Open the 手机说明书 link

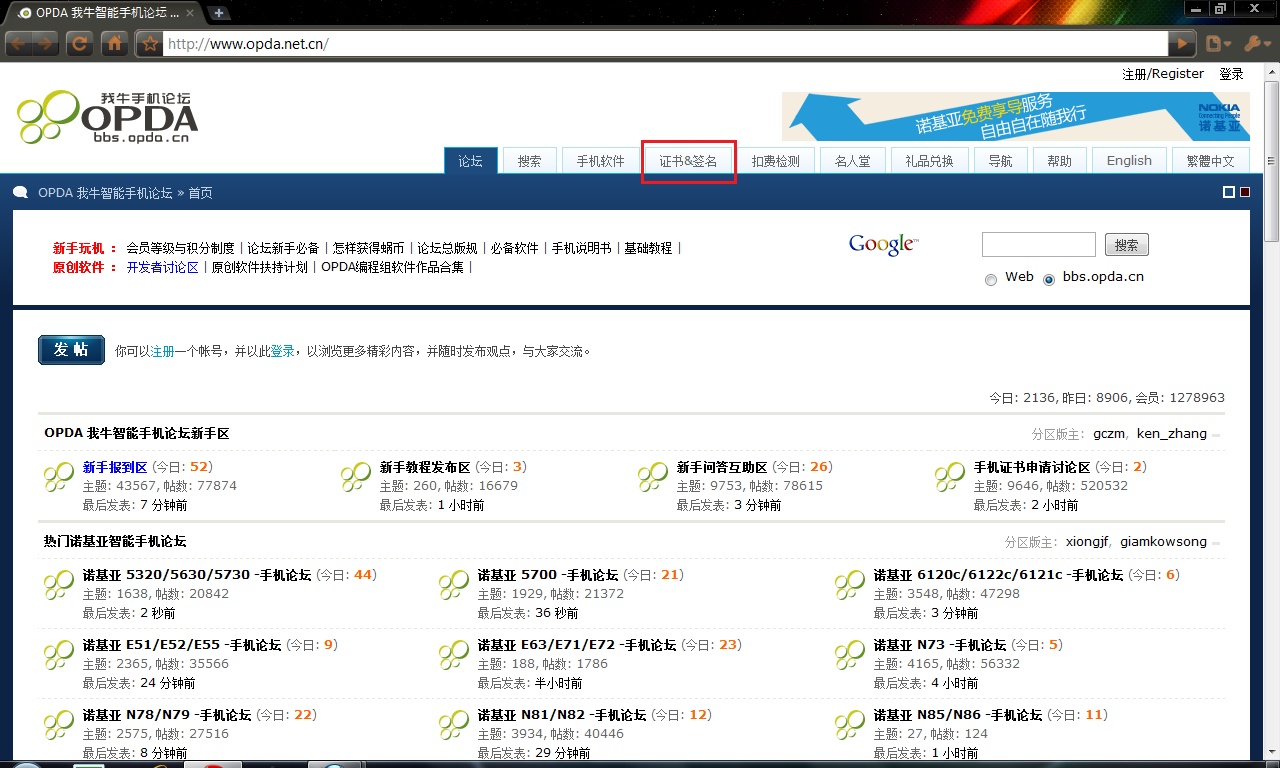582,248
